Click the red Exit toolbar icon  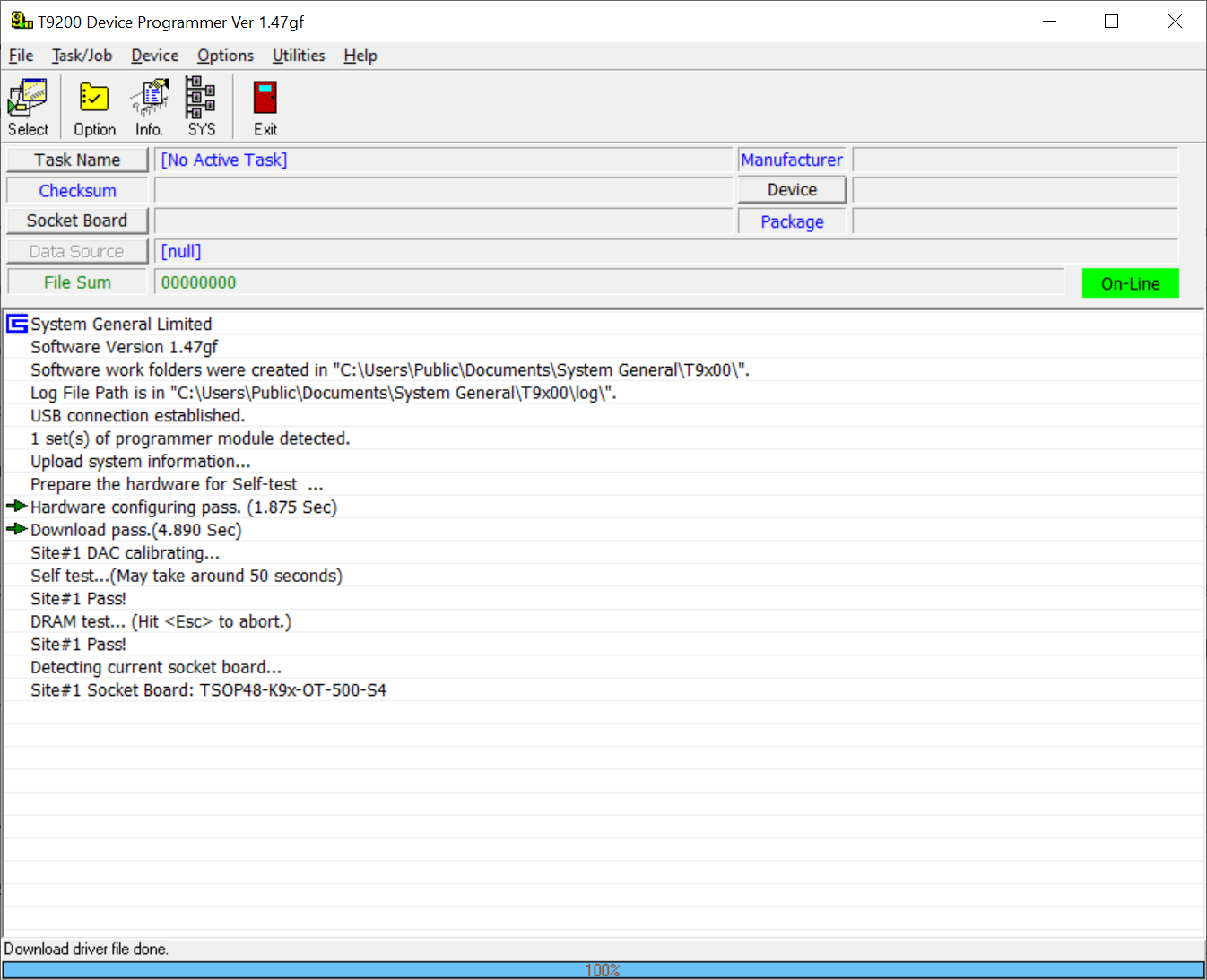coord(265,107)
